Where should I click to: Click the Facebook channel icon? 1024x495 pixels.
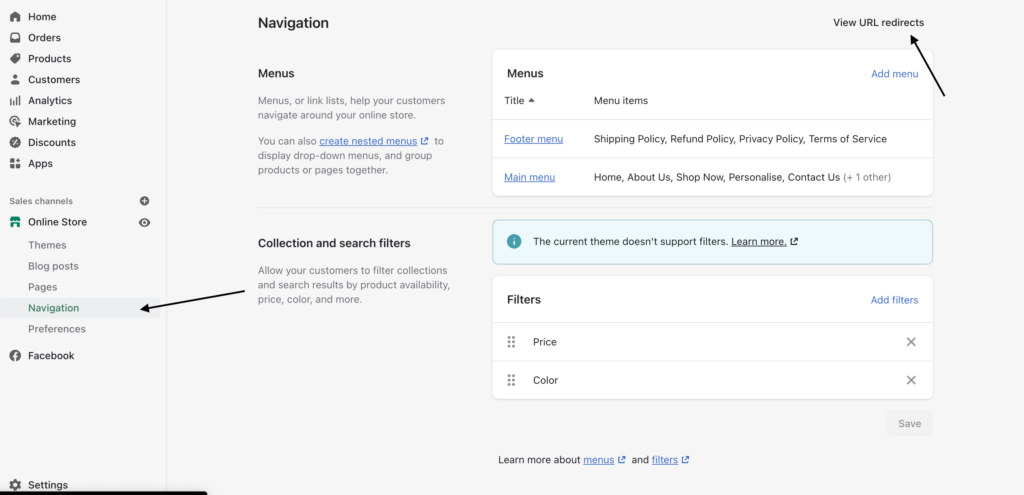pyautogui.click(x=15, y=356)
